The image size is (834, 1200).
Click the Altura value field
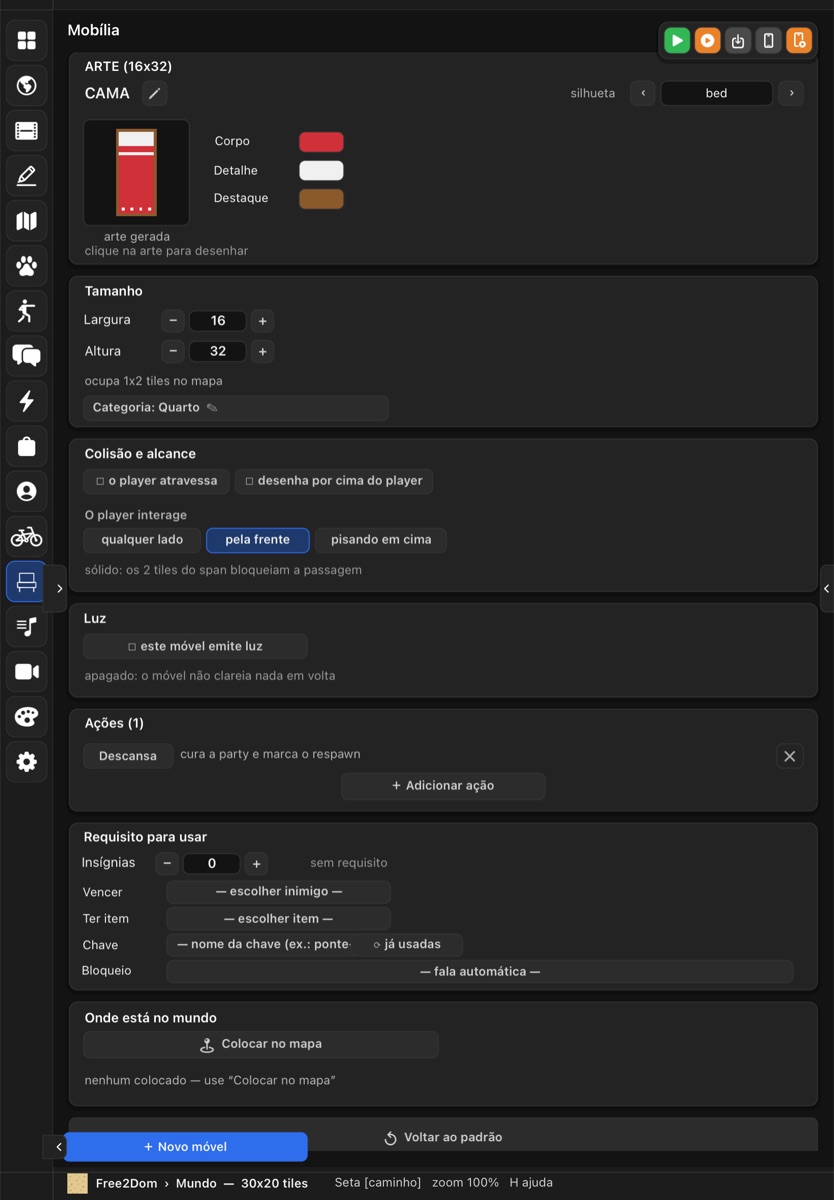point(218,351)
